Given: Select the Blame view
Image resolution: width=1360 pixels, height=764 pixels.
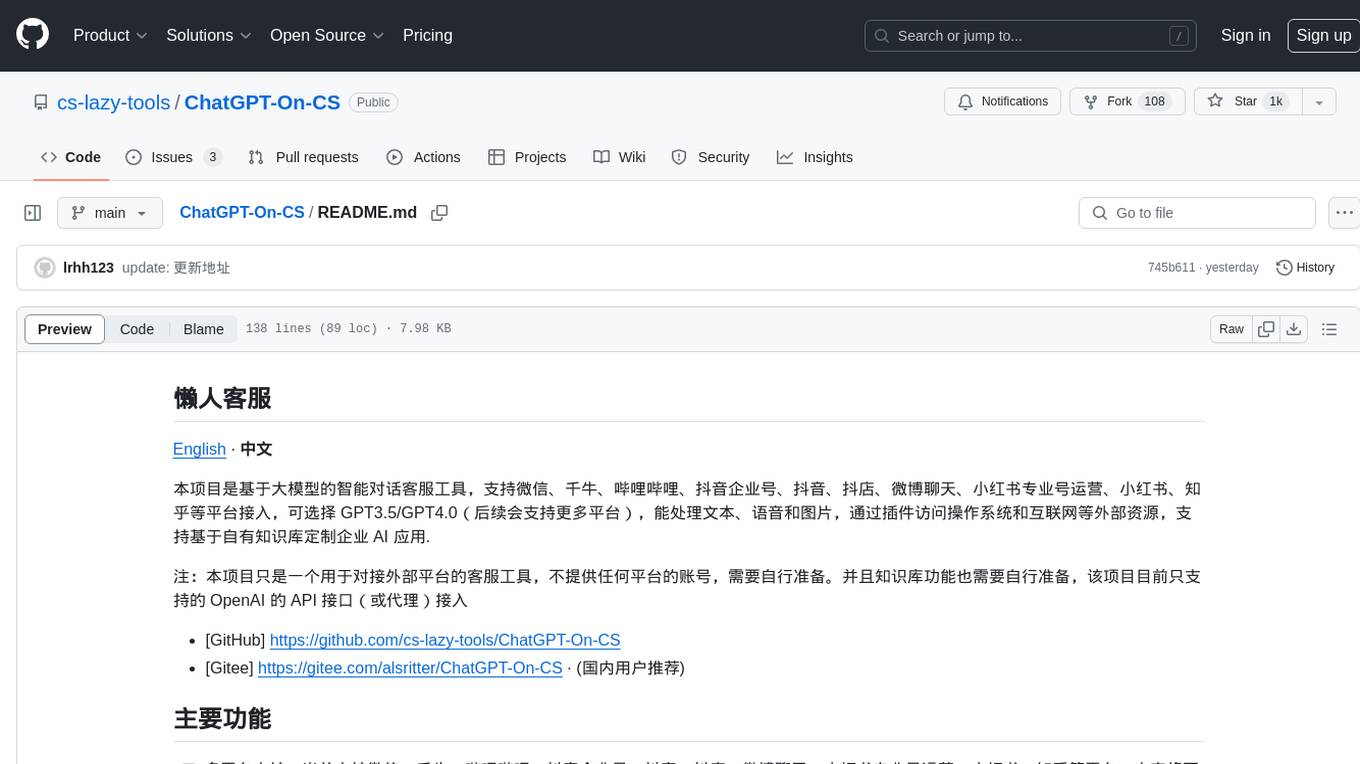Looking at the screenshot, I should click(203, 329).
